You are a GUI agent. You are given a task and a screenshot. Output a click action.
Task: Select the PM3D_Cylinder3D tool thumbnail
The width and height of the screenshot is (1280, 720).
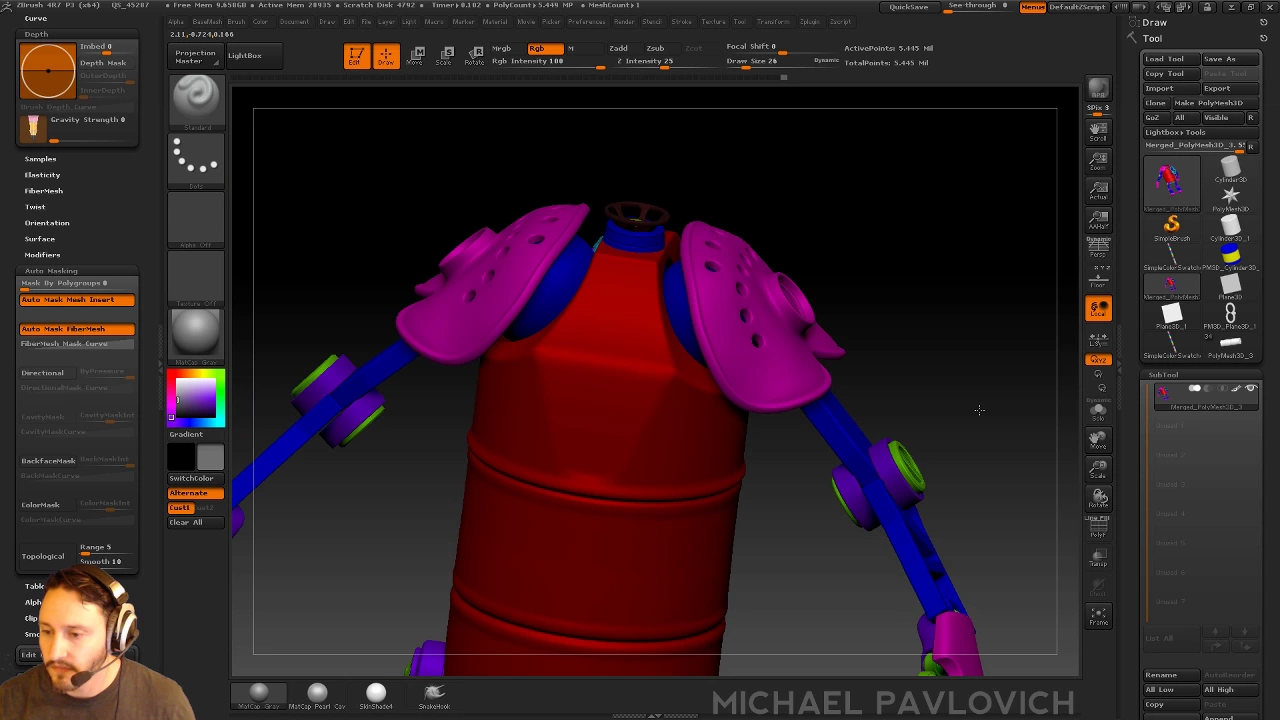pos(1230,258)
